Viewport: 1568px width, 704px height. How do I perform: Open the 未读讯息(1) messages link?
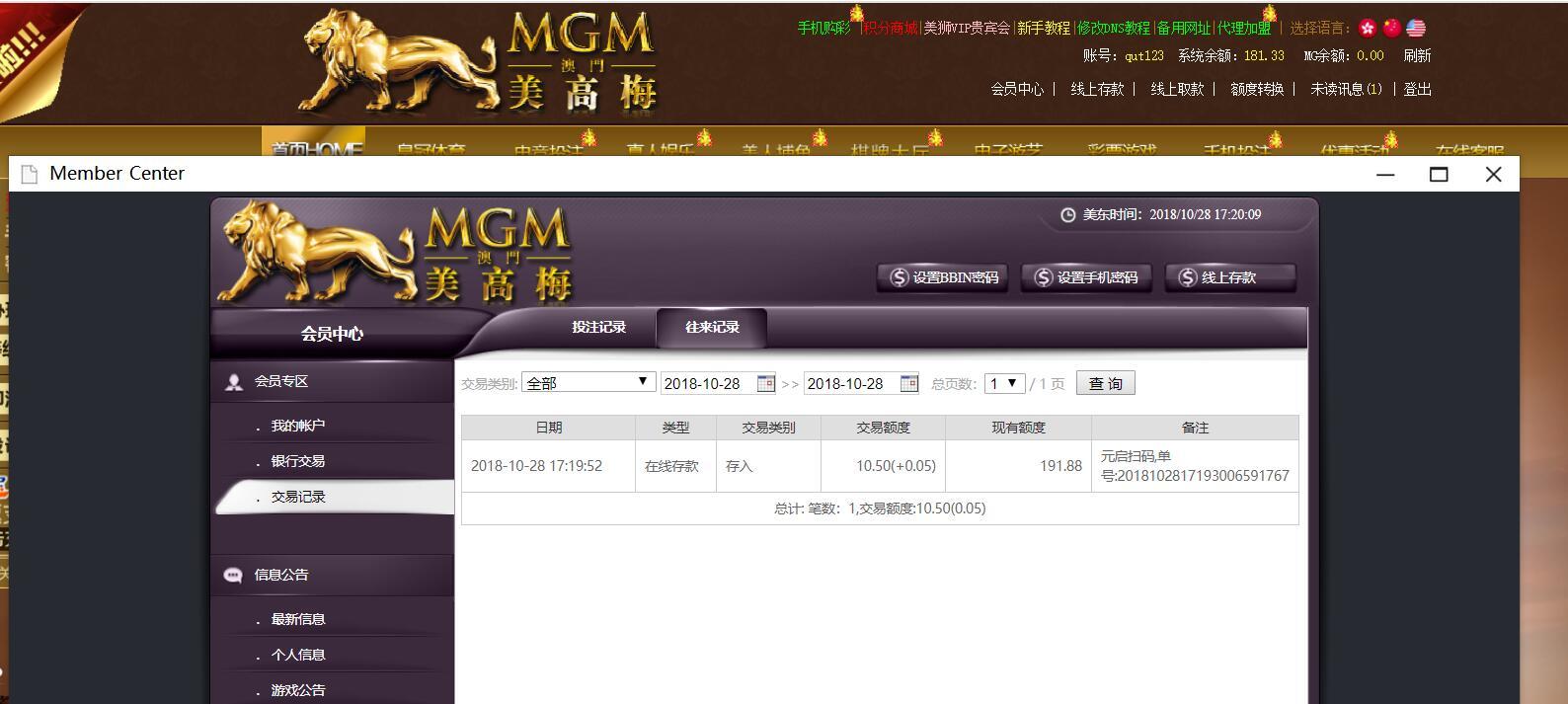tap(1346, 89)
